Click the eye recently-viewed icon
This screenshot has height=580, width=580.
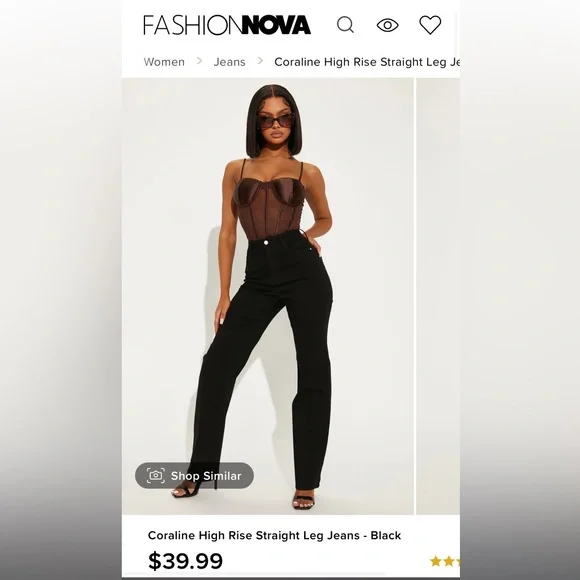click(387, 25)
